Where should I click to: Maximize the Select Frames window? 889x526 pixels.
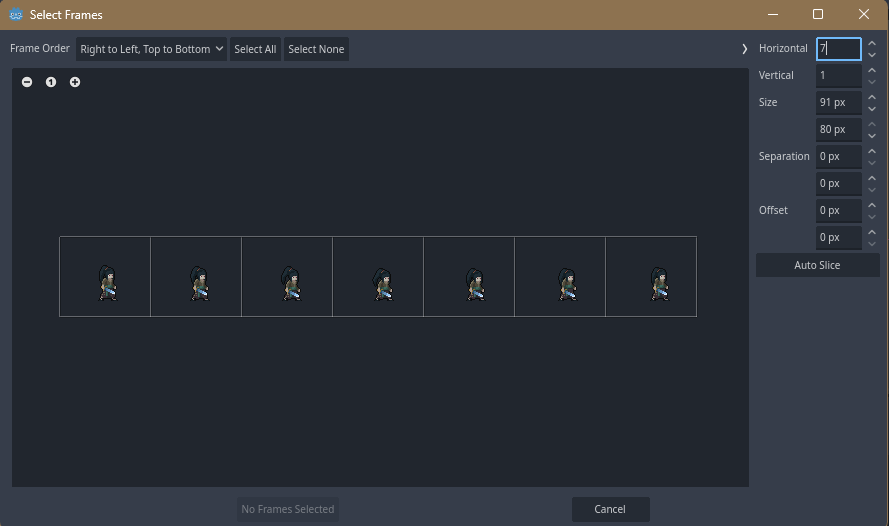[x=818, y=15]
